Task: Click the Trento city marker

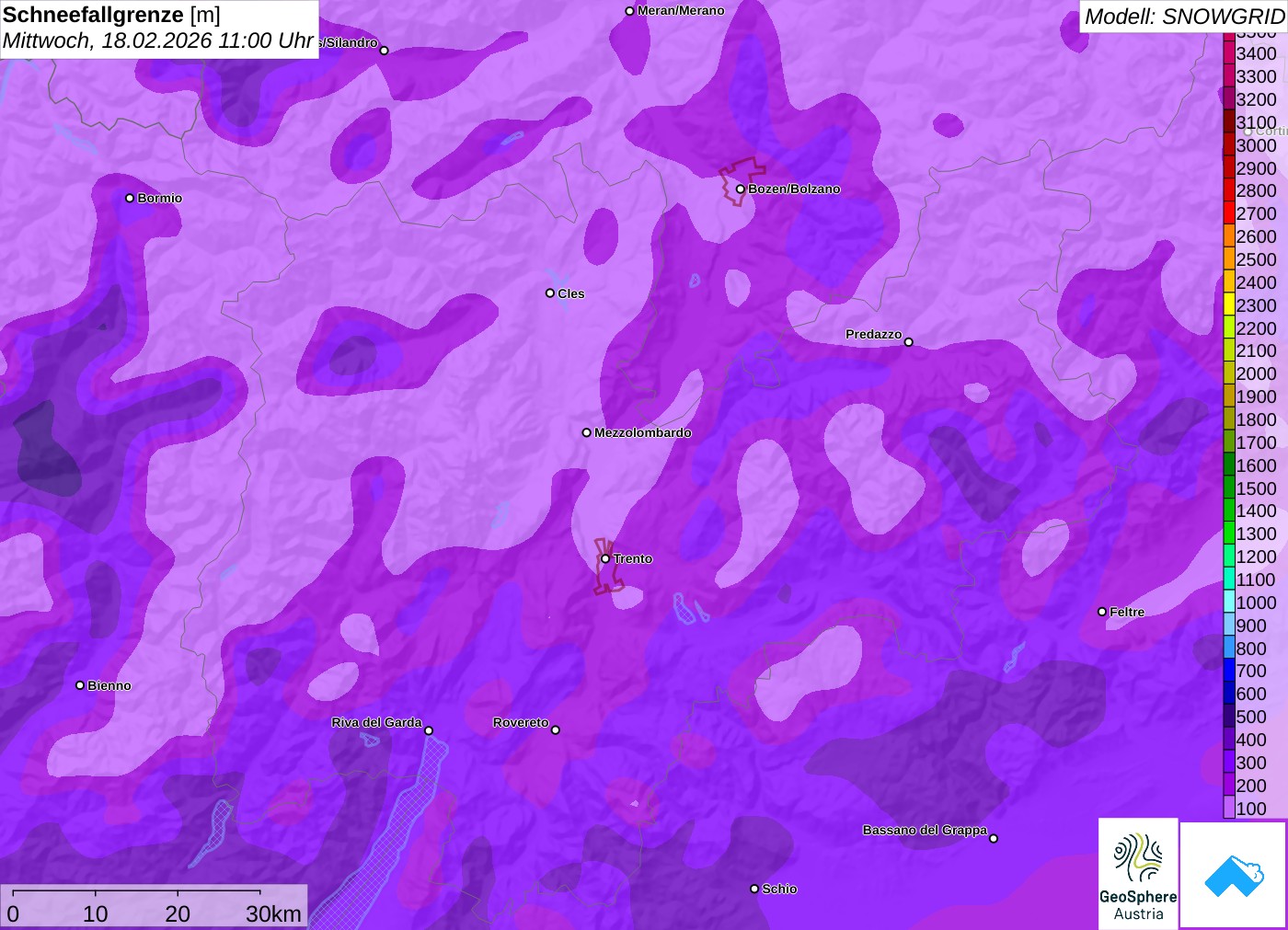Action: click(605, 558)
